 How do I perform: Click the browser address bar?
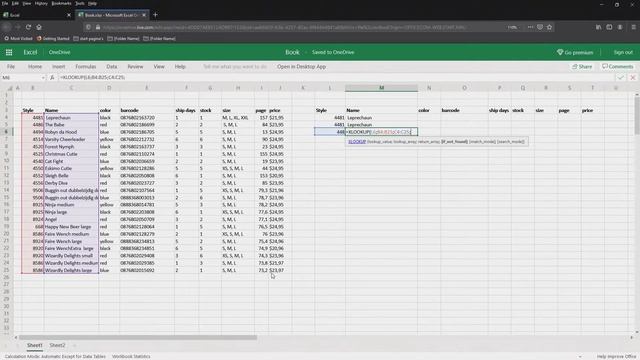(302, 27)
